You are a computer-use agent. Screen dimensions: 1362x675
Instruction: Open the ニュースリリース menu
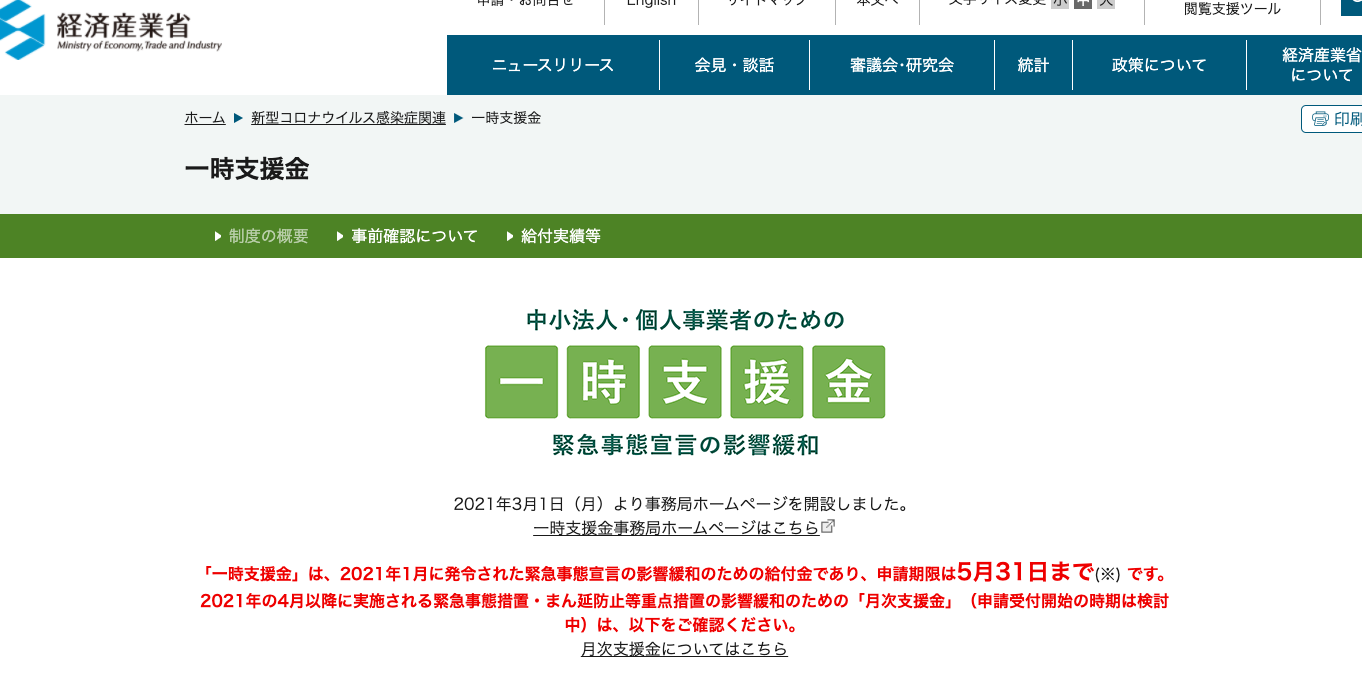pos(552,65)
